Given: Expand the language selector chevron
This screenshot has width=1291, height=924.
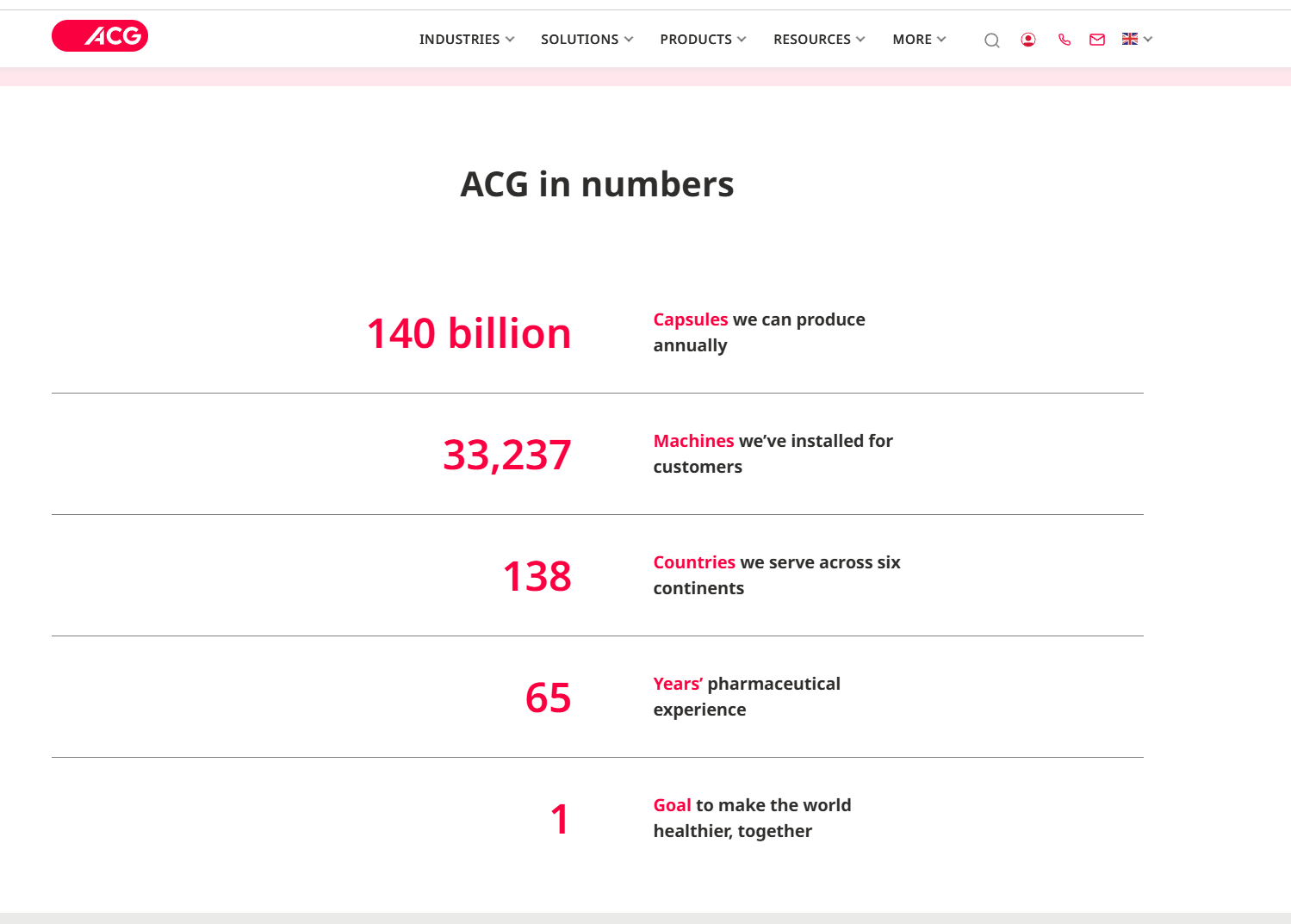Looking at the screenshot, I should coord(1148,40).
